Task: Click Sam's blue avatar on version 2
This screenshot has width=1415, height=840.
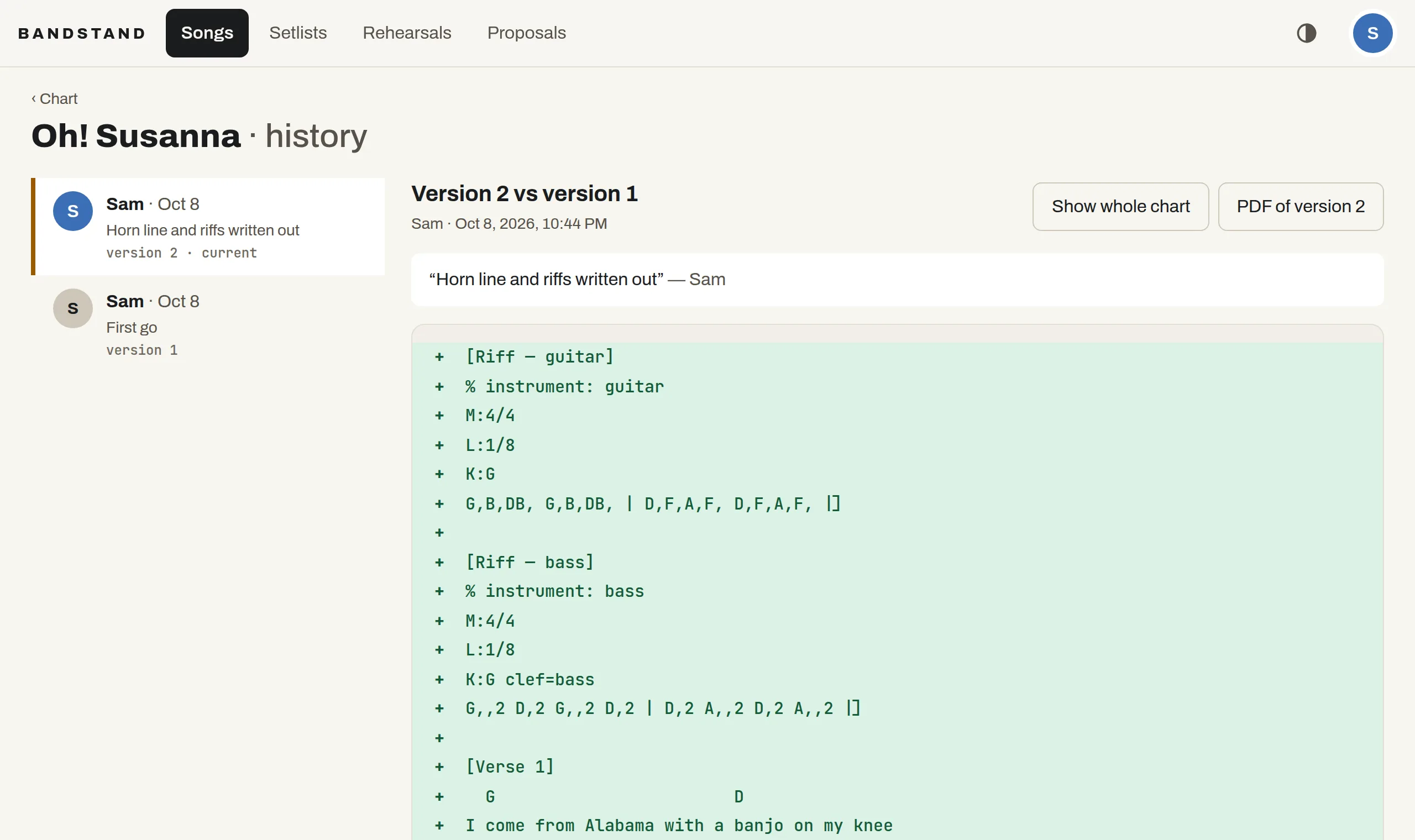Action: click(73, 211)
